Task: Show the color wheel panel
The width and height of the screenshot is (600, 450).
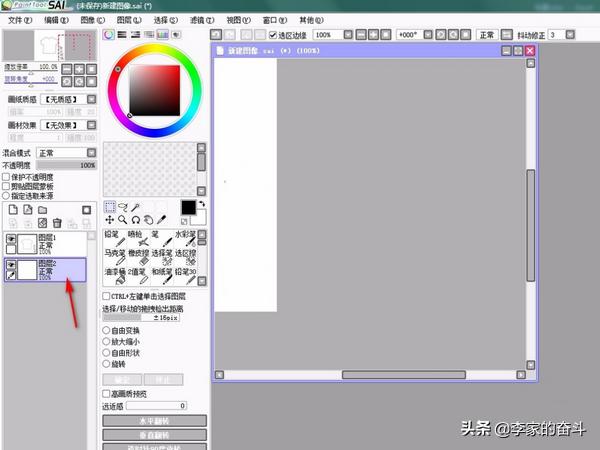Action: 109,35
